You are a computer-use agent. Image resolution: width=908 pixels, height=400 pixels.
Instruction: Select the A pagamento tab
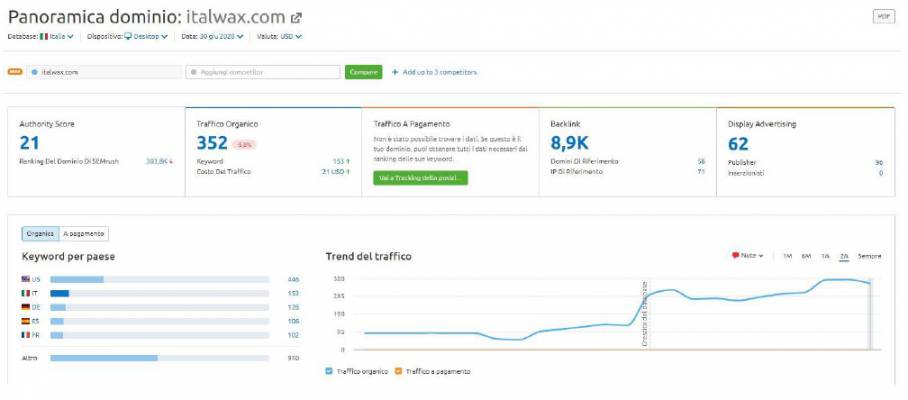pyautogui.click(x=84, y=234)
